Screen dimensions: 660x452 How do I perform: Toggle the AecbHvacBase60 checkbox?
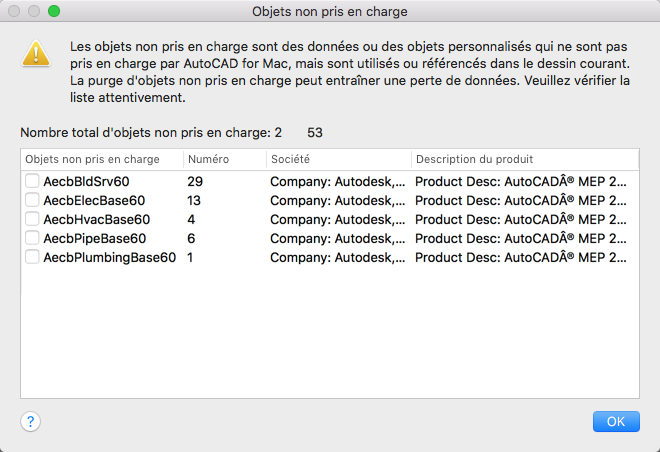pos(33,219)
